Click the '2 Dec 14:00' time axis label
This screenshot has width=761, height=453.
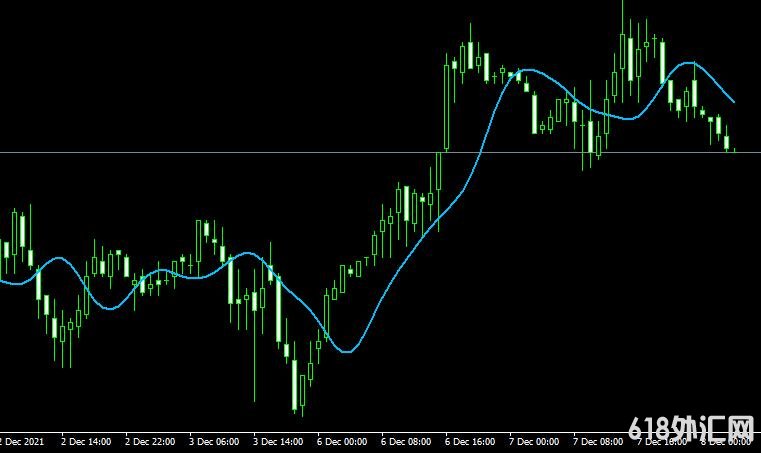86,442
